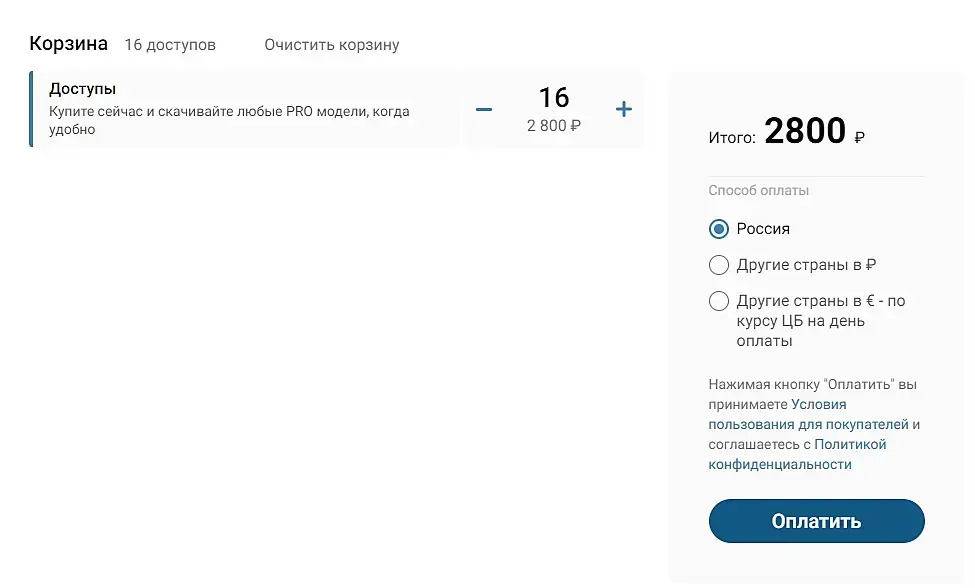Choose 'Другие страны в ₽' payment method
This screenshot has height=588, width=975.
pos(719,265)
